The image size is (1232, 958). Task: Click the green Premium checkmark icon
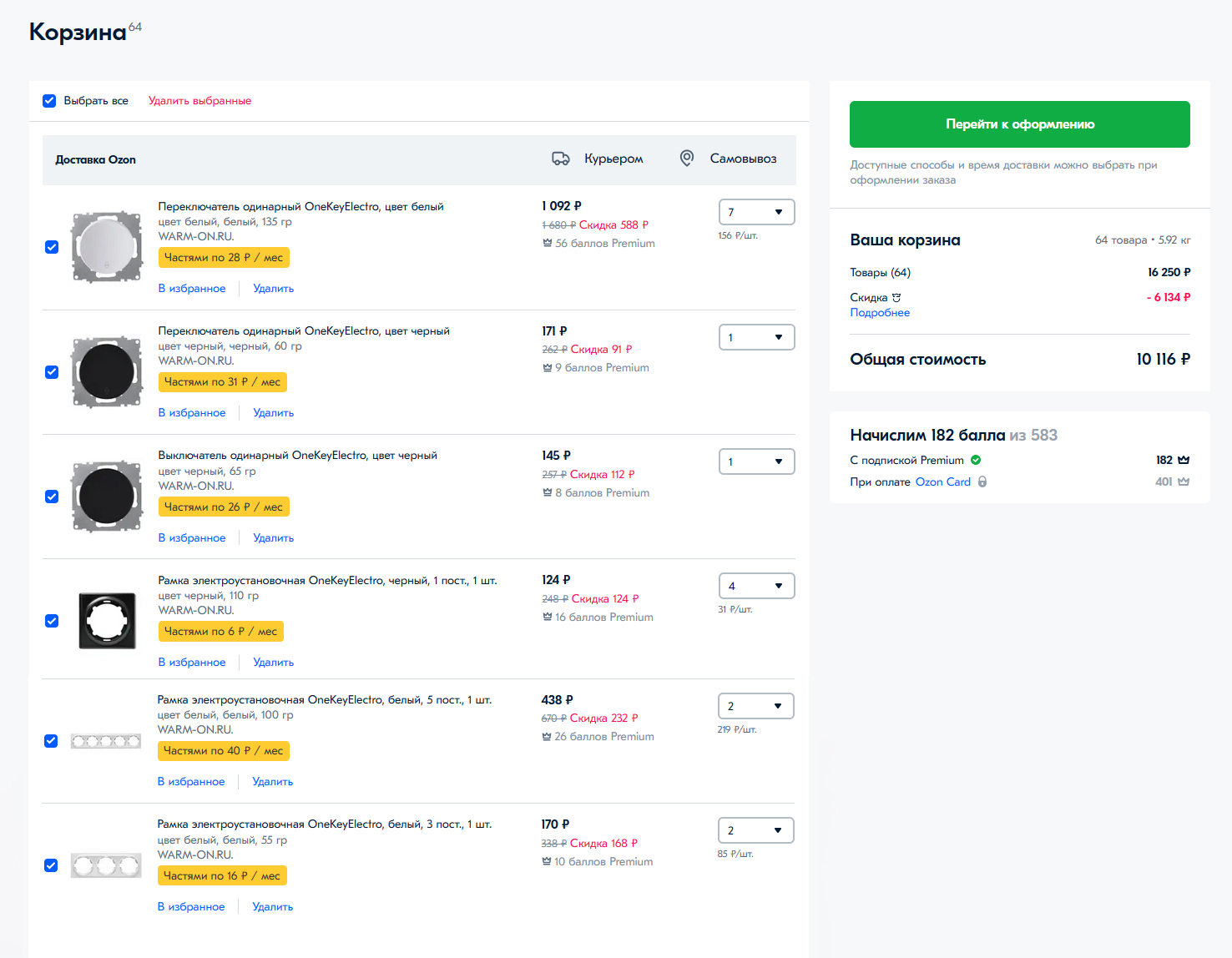coord(976,460)
